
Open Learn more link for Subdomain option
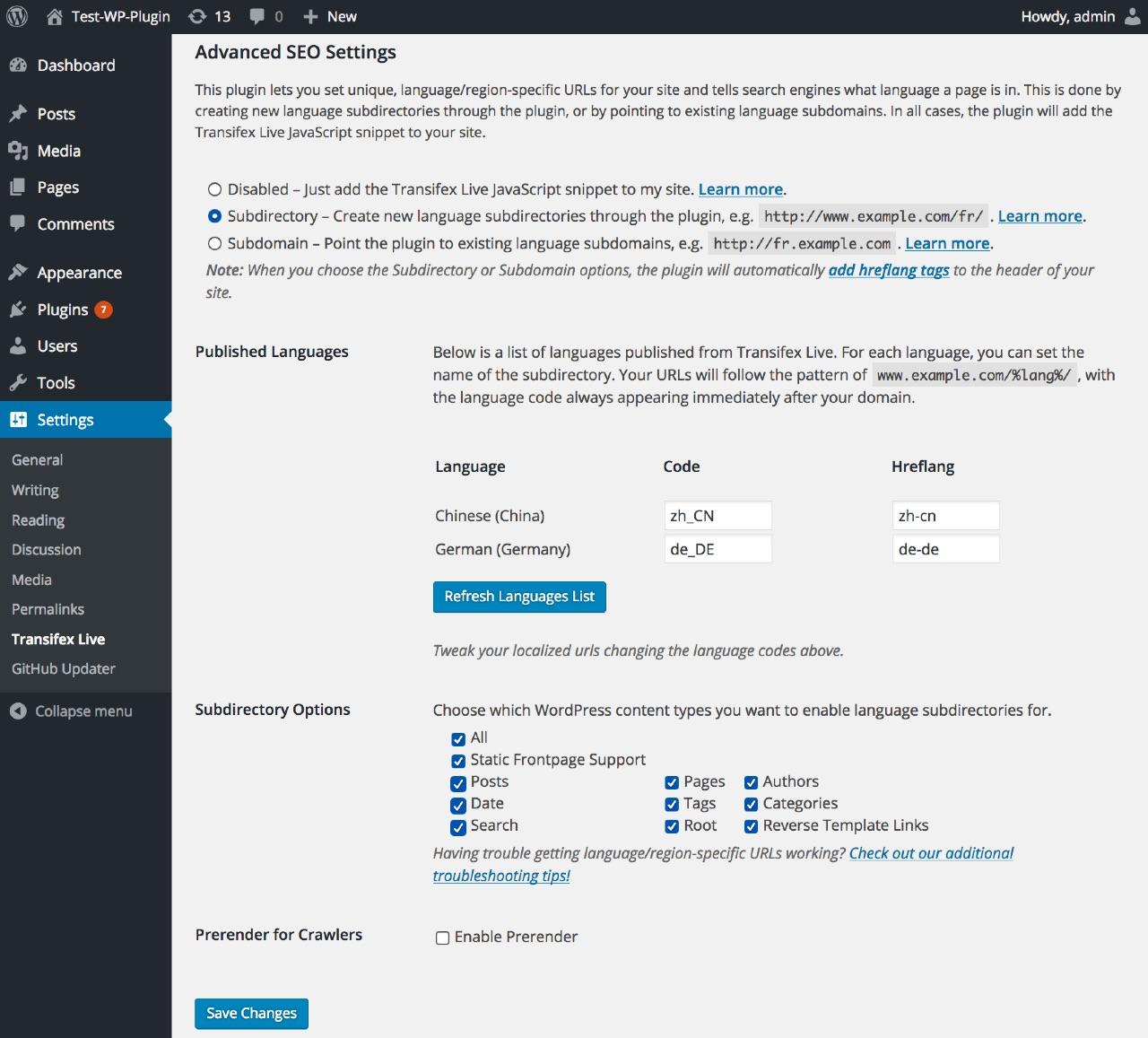click(x=947, y=243)
